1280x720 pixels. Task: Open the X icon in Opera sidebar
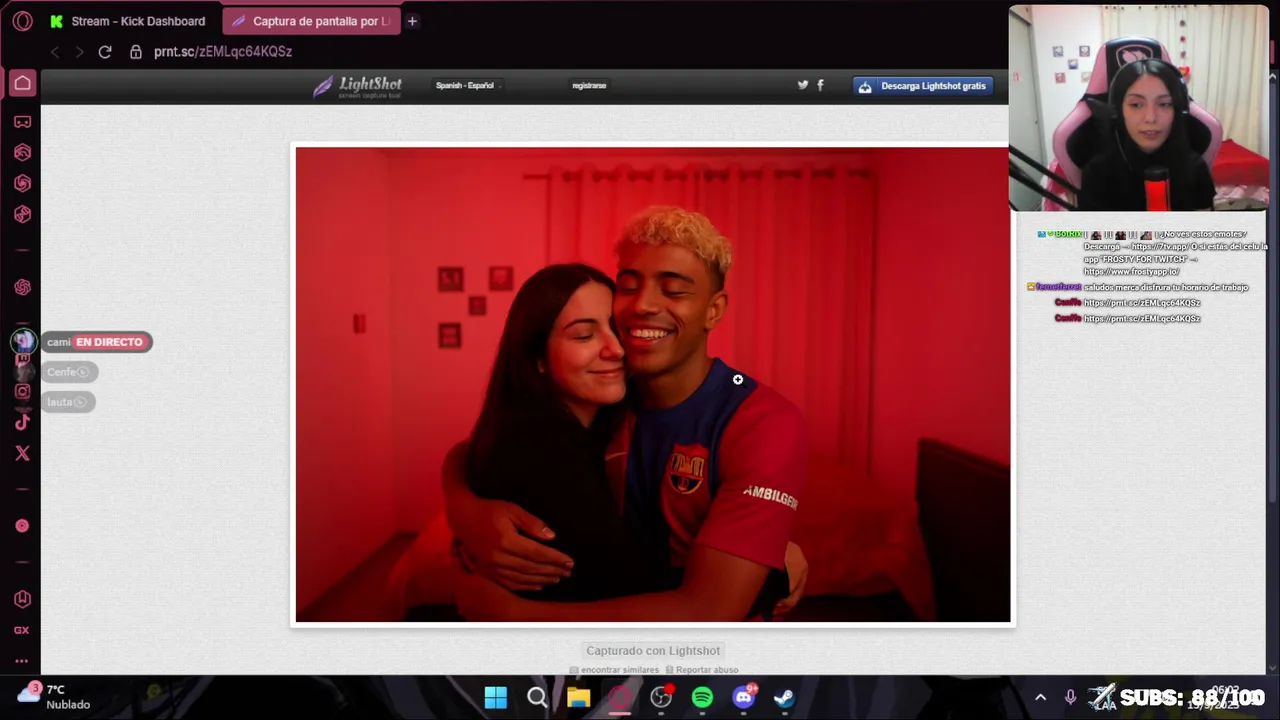coord(22,453)
